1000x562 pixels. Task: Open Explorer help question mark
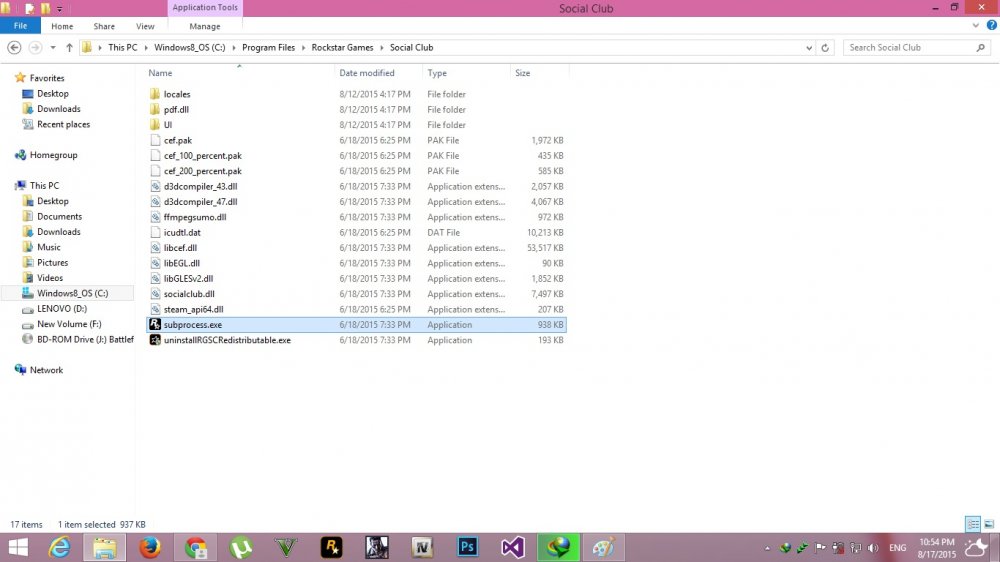992,26
